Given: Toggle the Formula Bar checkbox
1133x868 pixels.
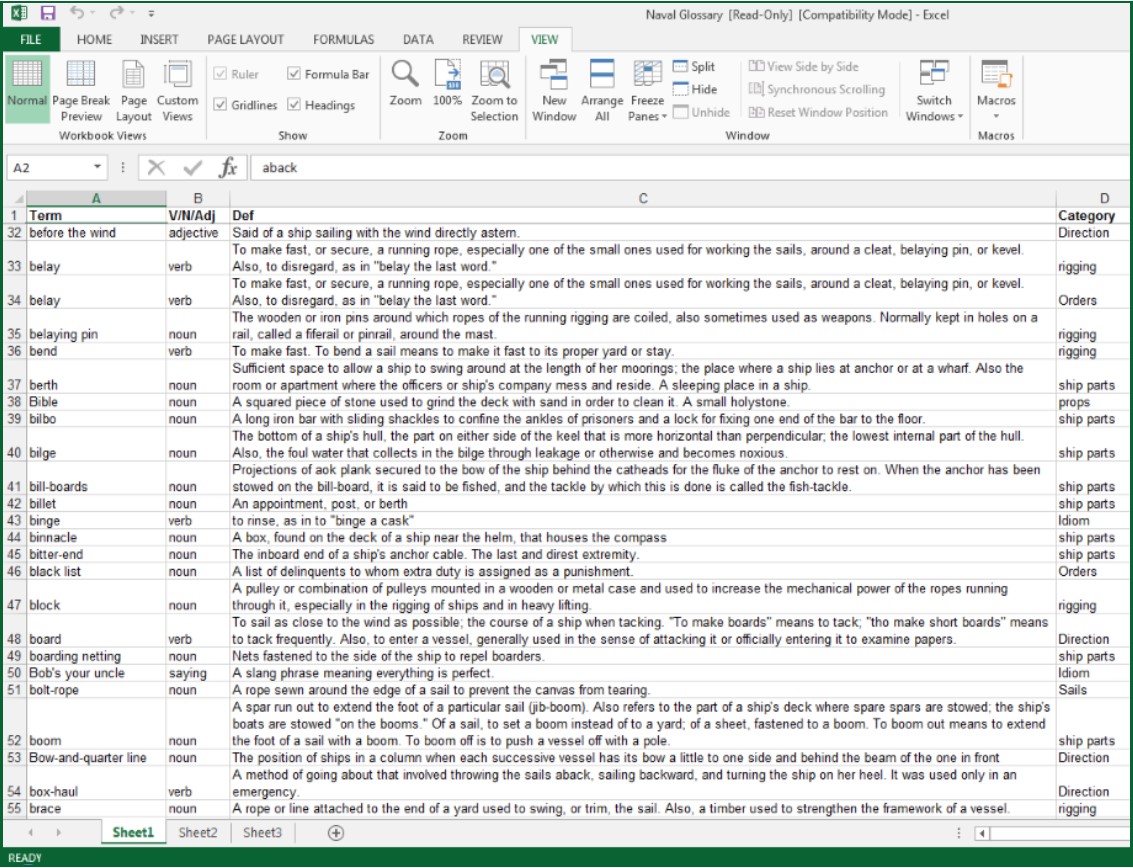Looking at the screenshot, I should [x=294, y=74].
